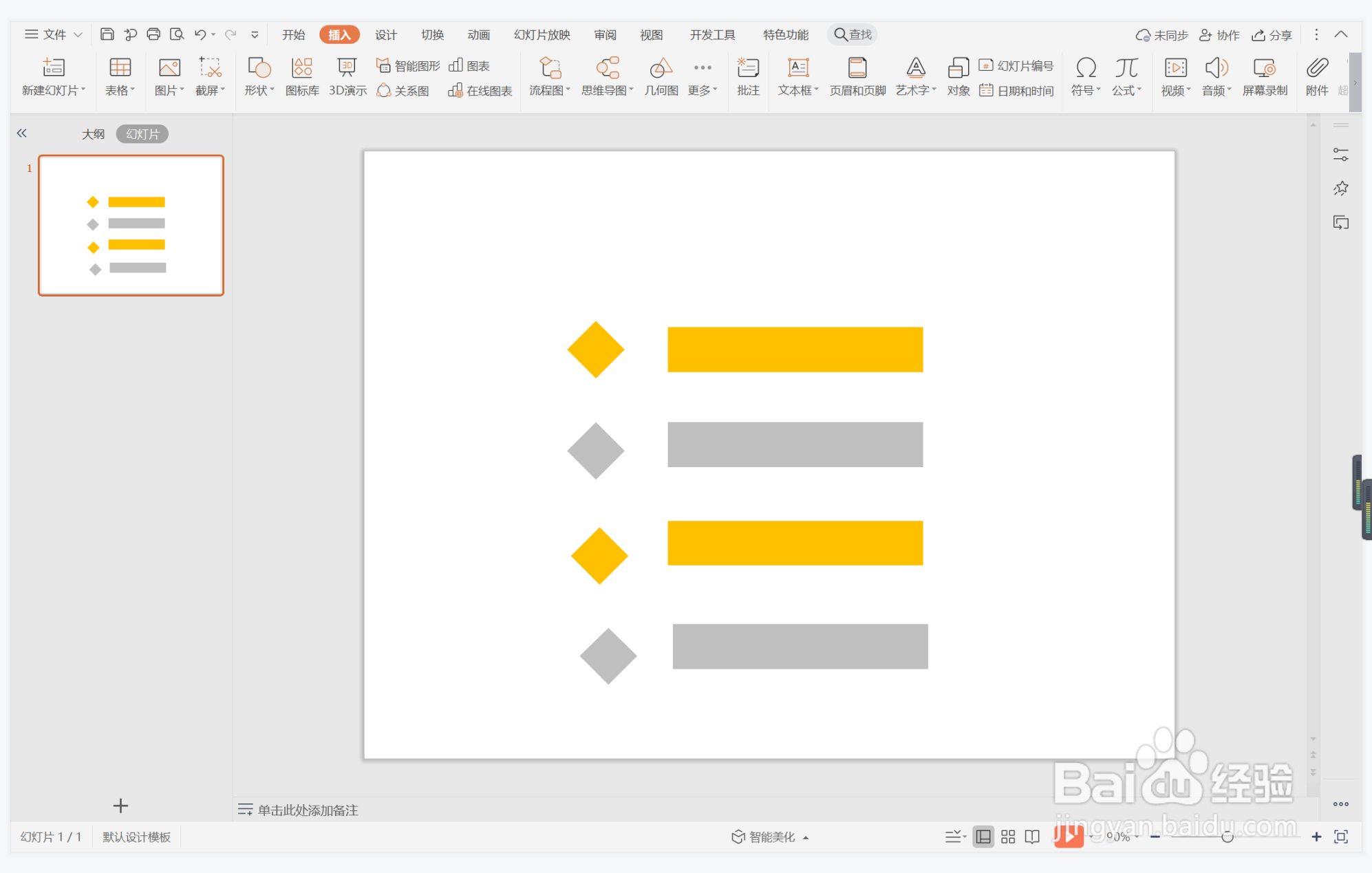Zoom out with the minus button
Viewport: 1372px width, 873px height.
click(1155, 837)
